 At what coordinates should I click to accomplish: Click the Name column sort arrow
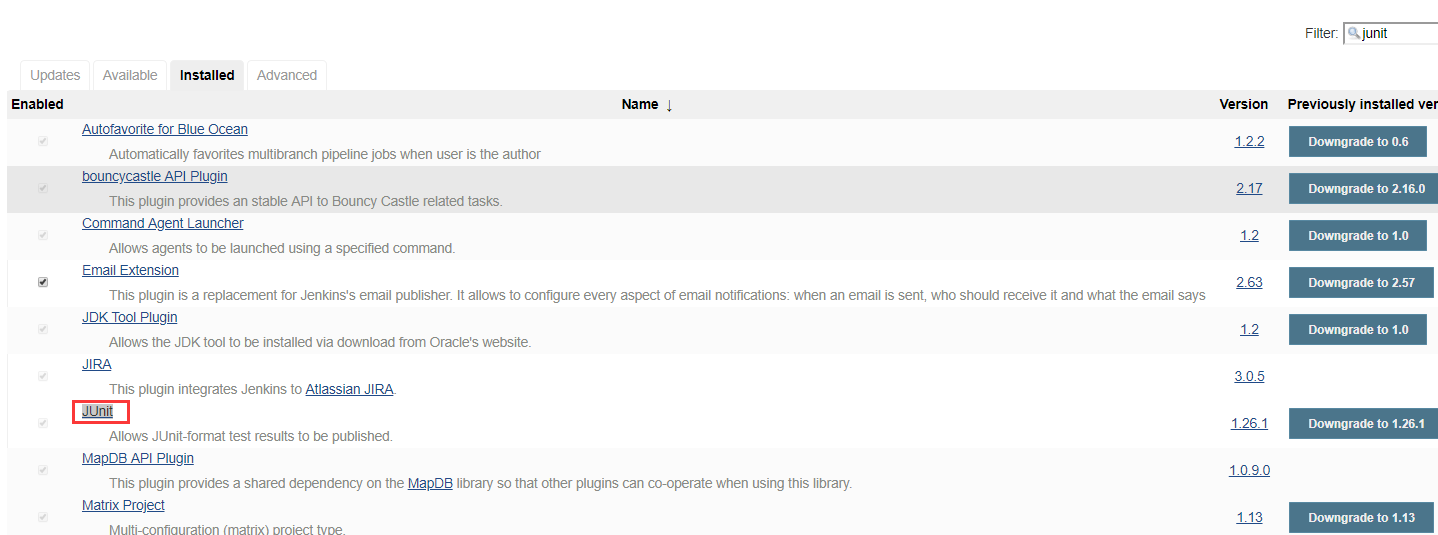point(669,105)
